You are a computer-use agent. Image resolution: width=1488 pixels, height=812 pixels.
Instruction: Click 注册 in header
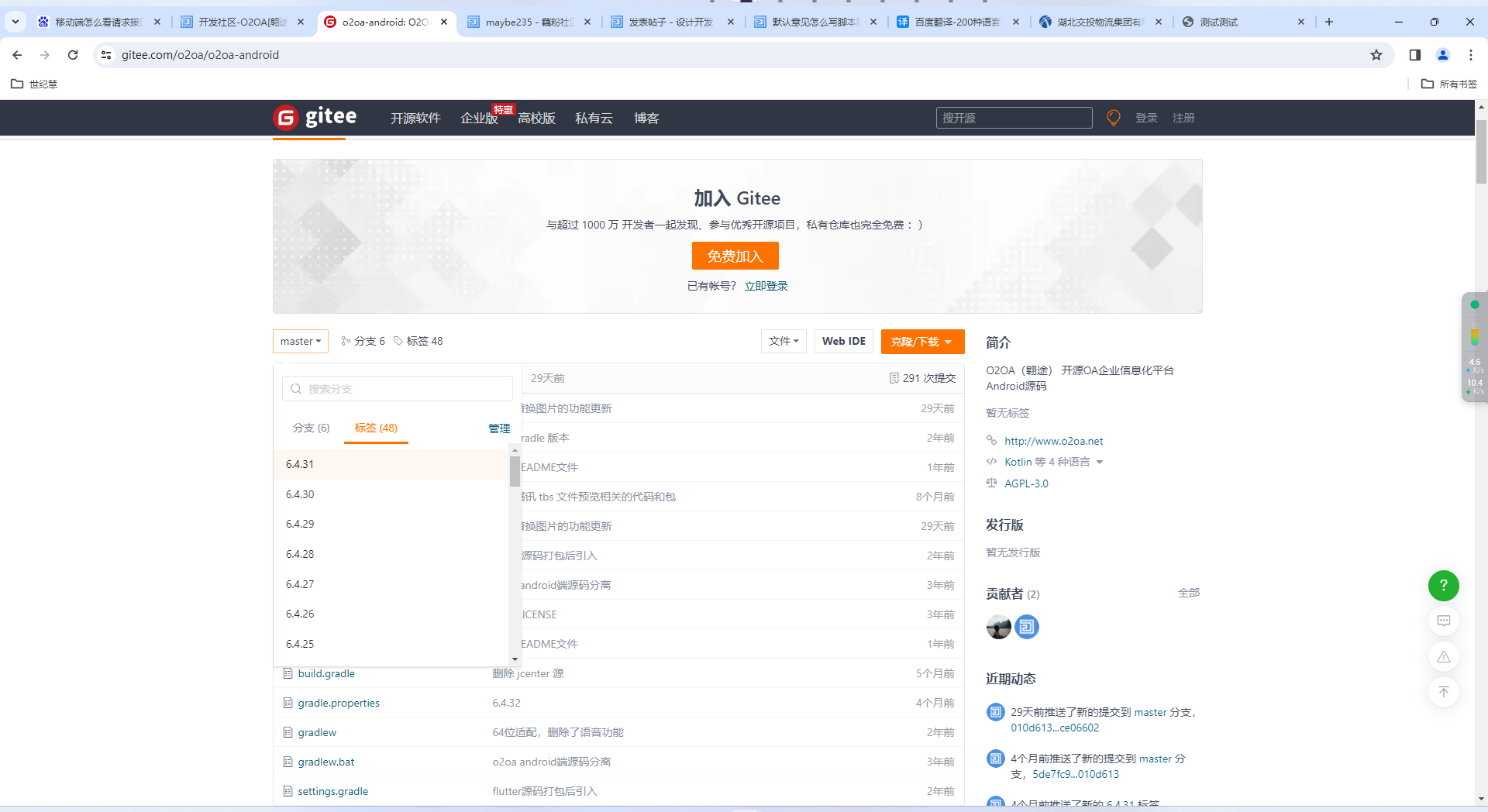[x=1183, y=118]
